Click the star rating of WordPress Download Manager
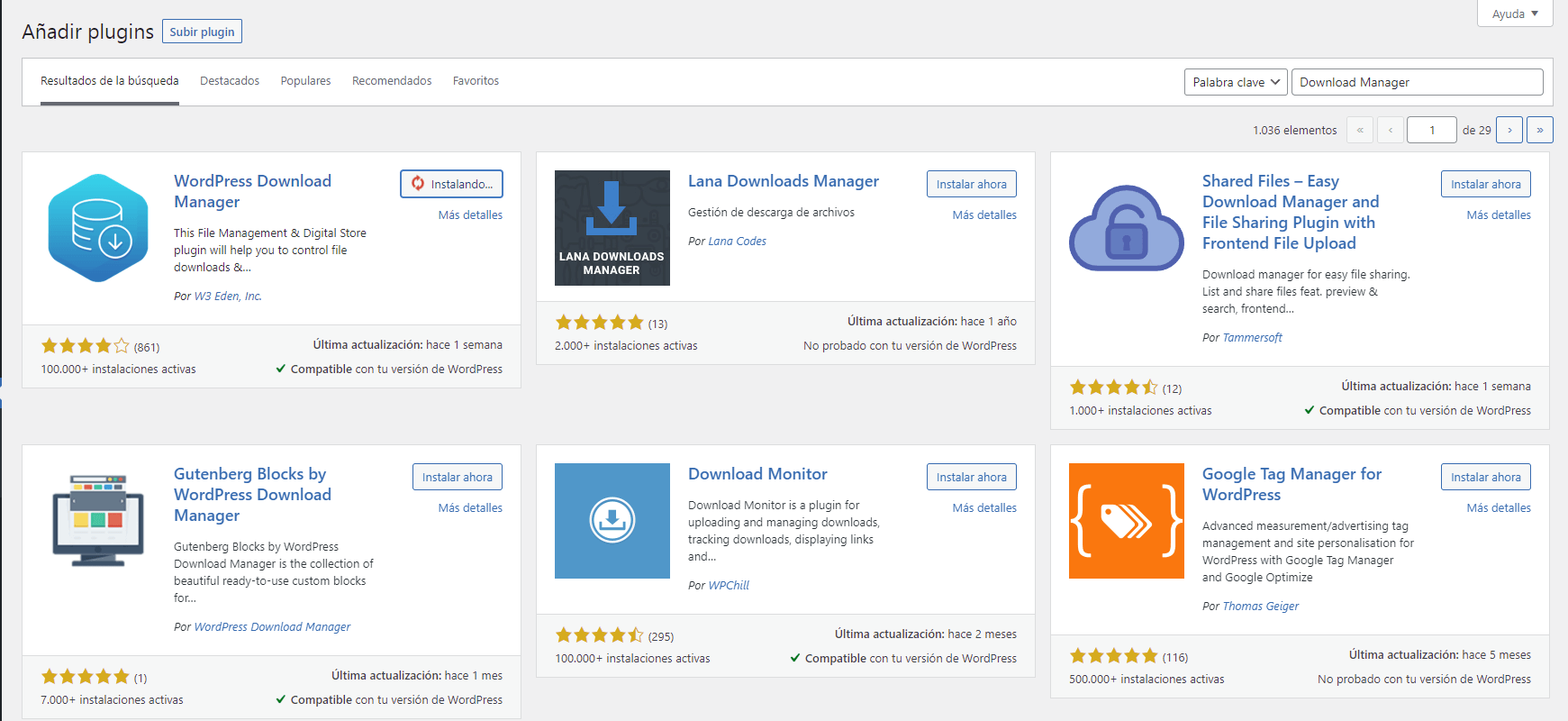The image size is (1568, 721). coord(86,346)
